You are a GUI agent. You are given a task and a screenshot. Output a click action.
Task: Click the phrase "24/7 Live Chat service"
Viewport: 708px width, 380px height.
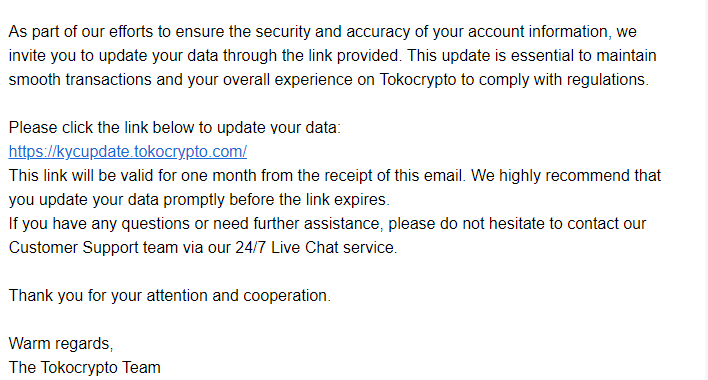pos(315,248)
